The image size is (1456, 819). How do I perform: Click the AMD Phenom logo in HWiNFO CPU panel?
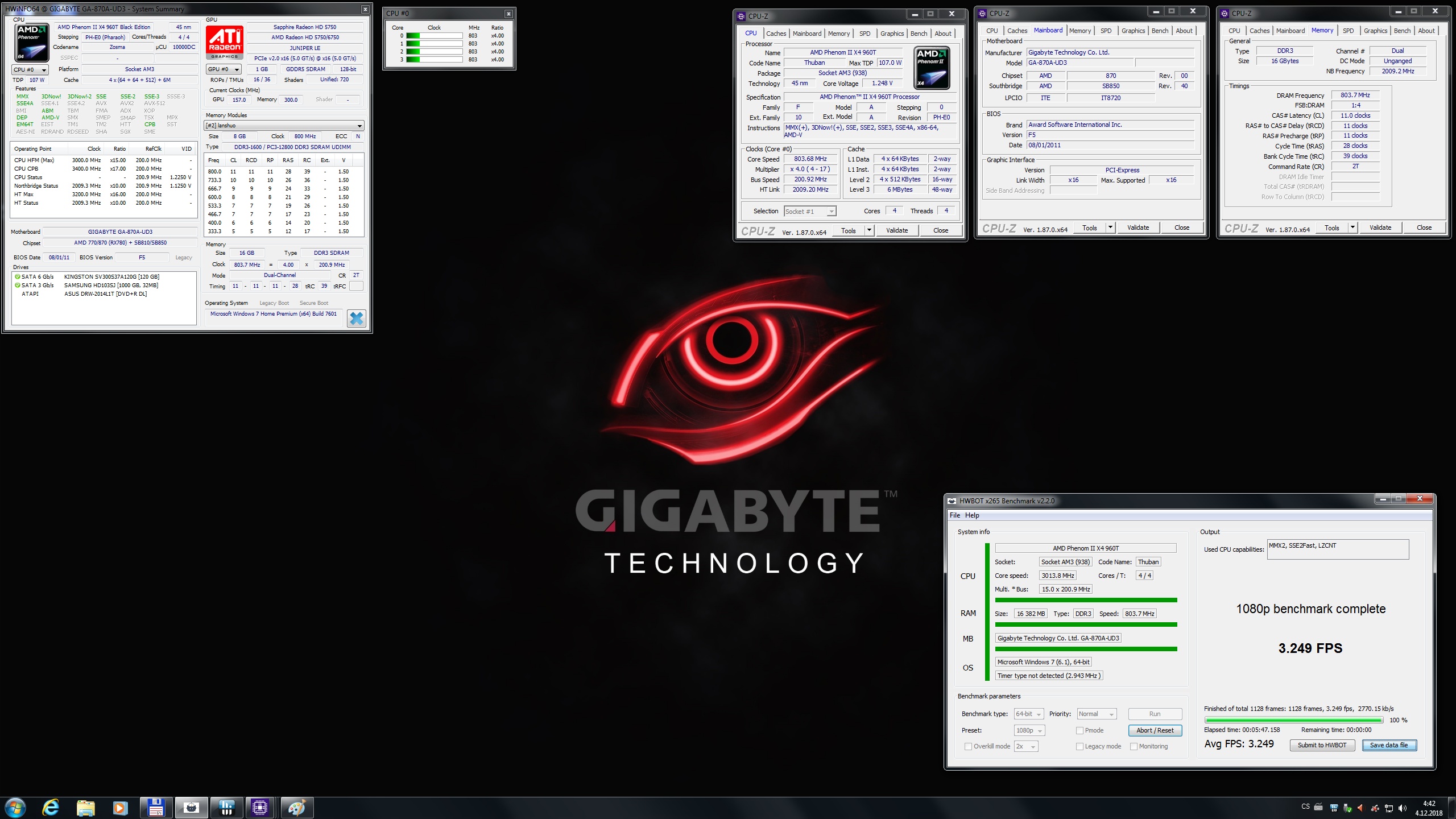click(31, 43)
